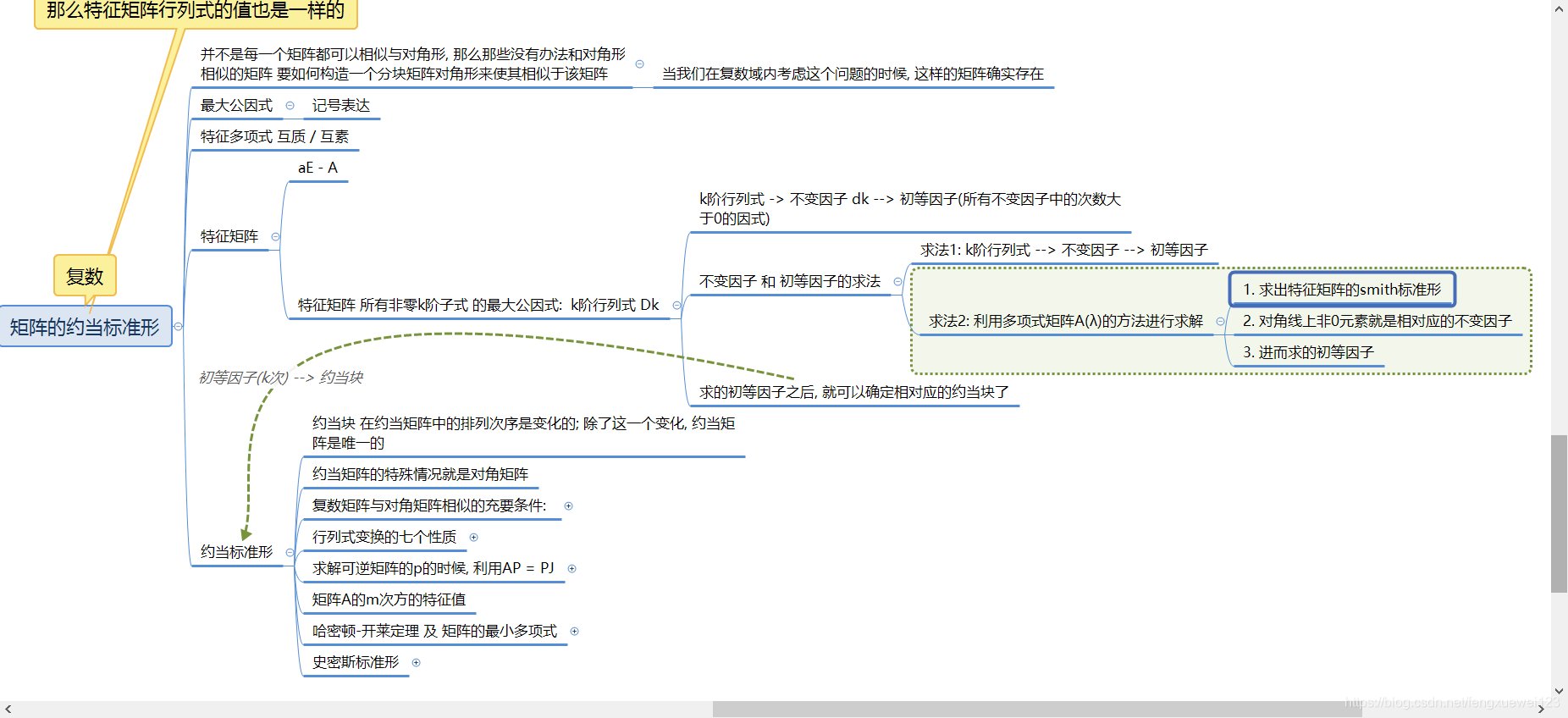The width and height of the screenshot is (1568, 718).
Task: Select the 哈密顿-开莱定理 node
Action: [x=434, y=632]
